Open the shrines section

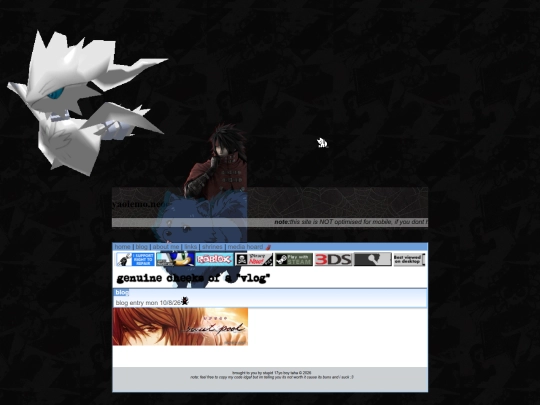pyautogui.click(x=212, y=247)
